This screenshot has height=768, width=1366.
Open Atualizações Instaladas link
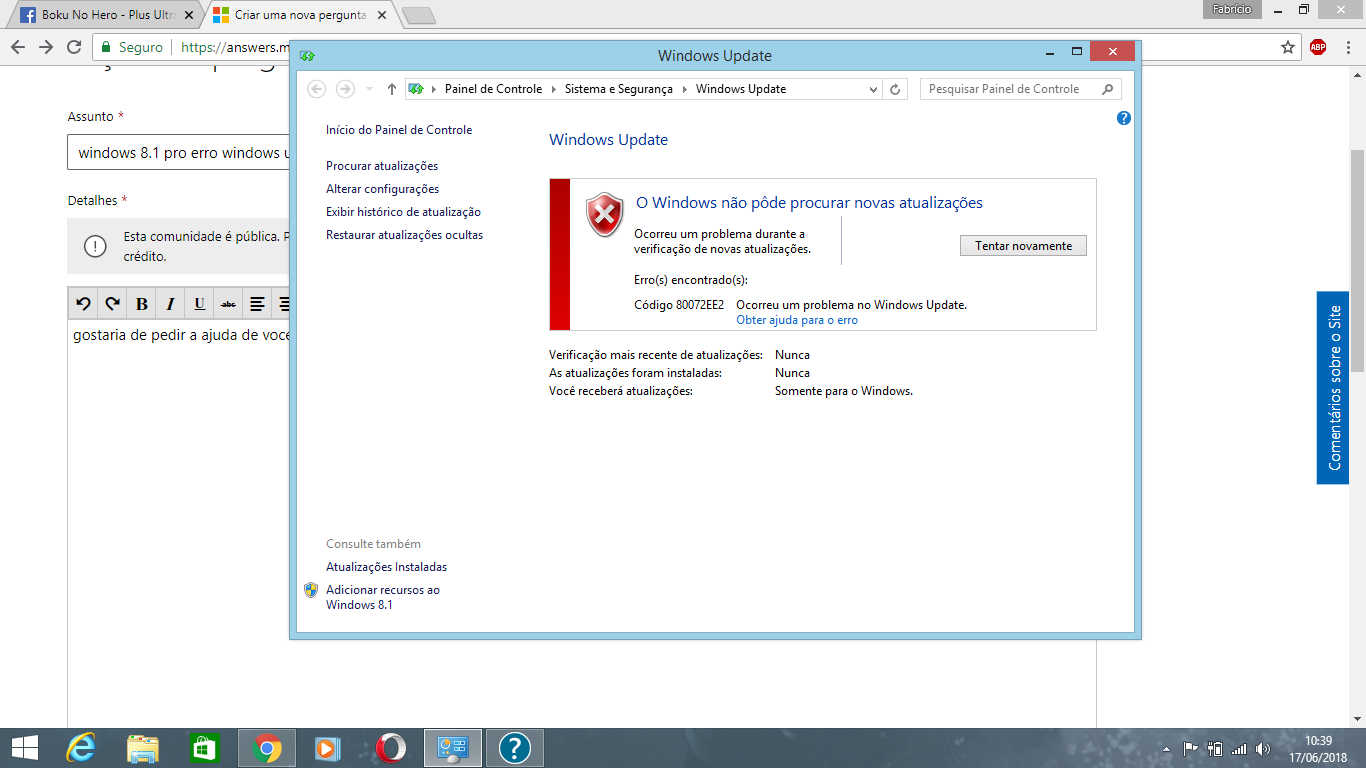[386, 567]
